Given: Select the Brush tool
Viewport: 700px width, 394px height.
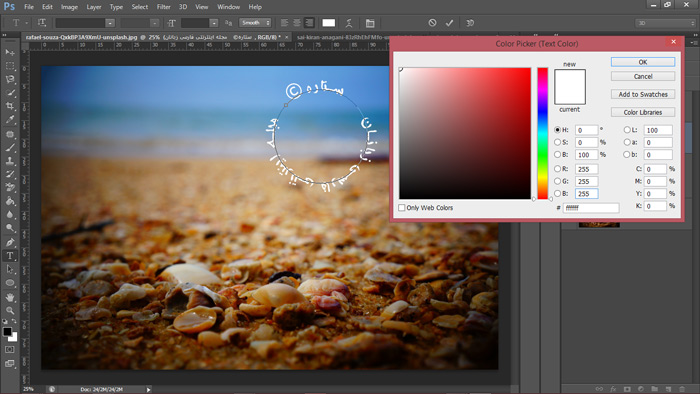Looking at the screenshot, I should point(10,147).
